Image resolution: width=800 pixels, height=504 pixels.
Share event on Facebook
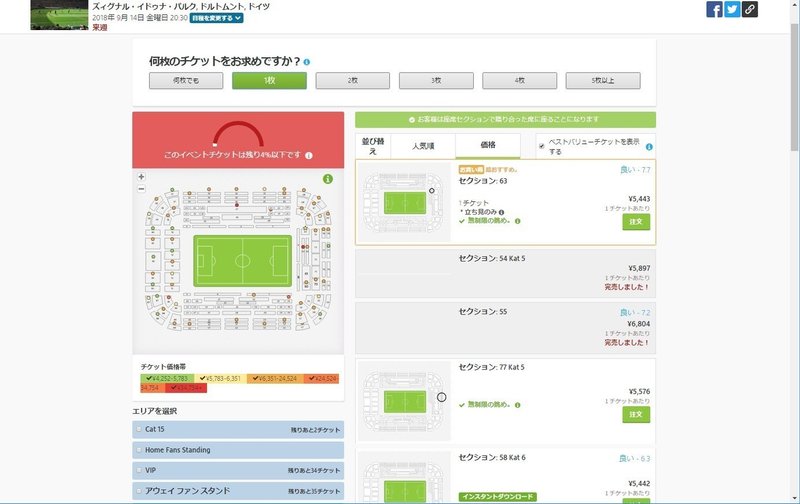714,9
